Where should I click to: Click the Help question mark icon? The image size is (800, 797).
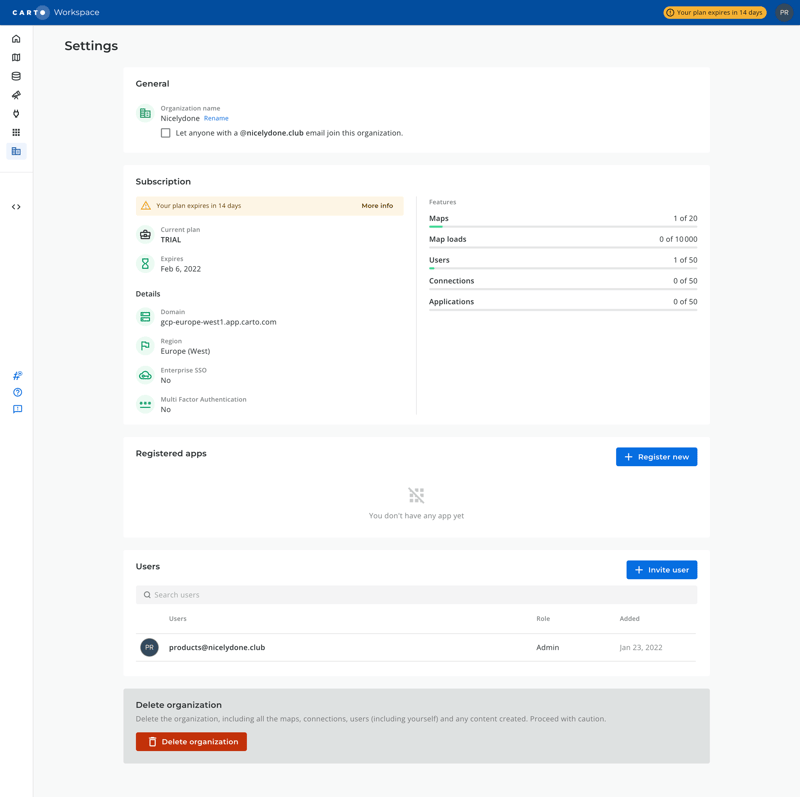(x=16, y=391)
